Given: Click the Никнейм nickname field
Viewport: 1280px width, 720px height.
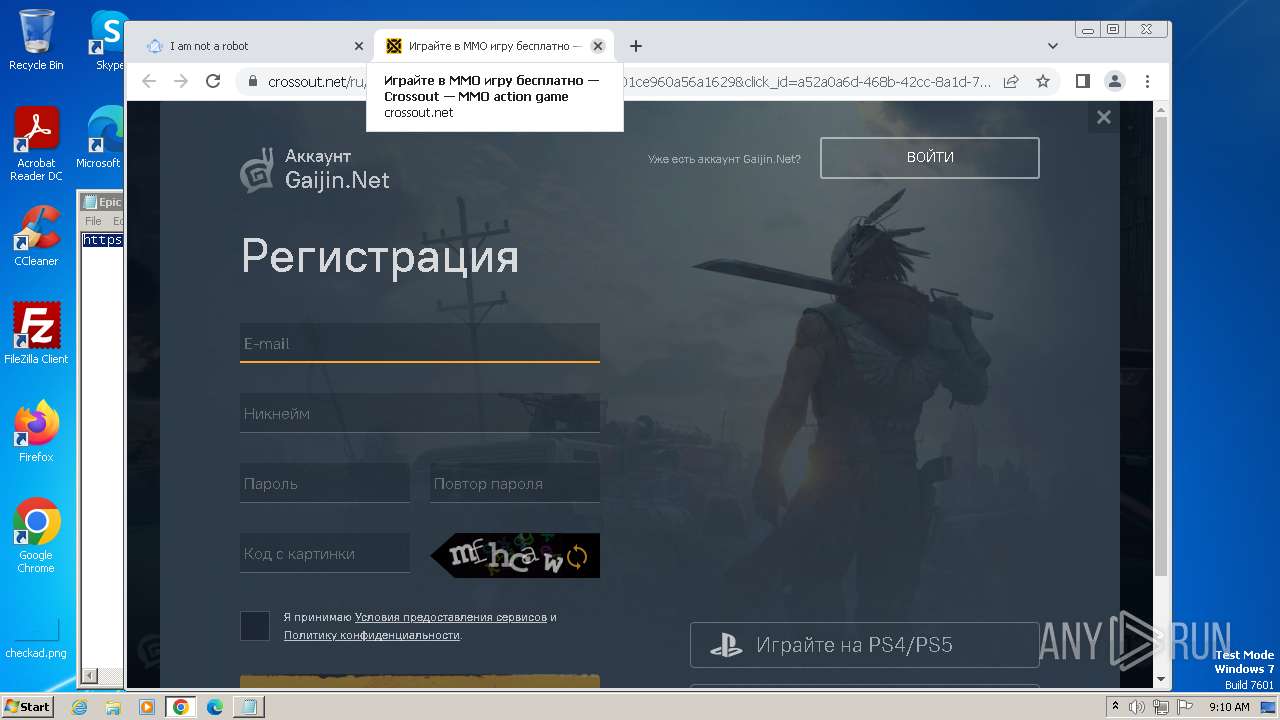Looking at the screenshot, I should (x=420, y=413).
